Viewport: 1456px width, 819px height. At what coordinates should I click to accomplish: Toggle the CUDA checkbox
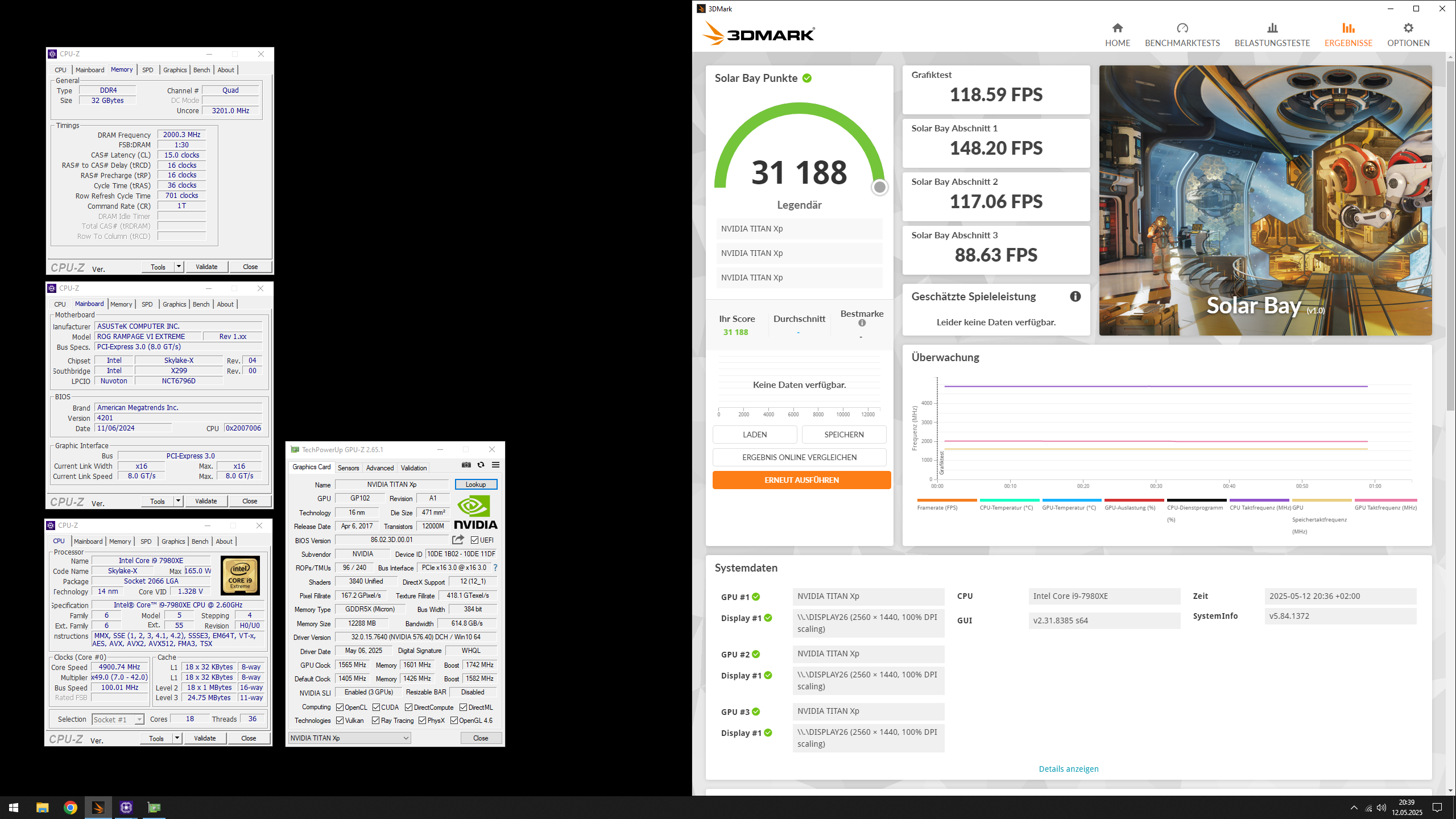[x=376, y=707]
